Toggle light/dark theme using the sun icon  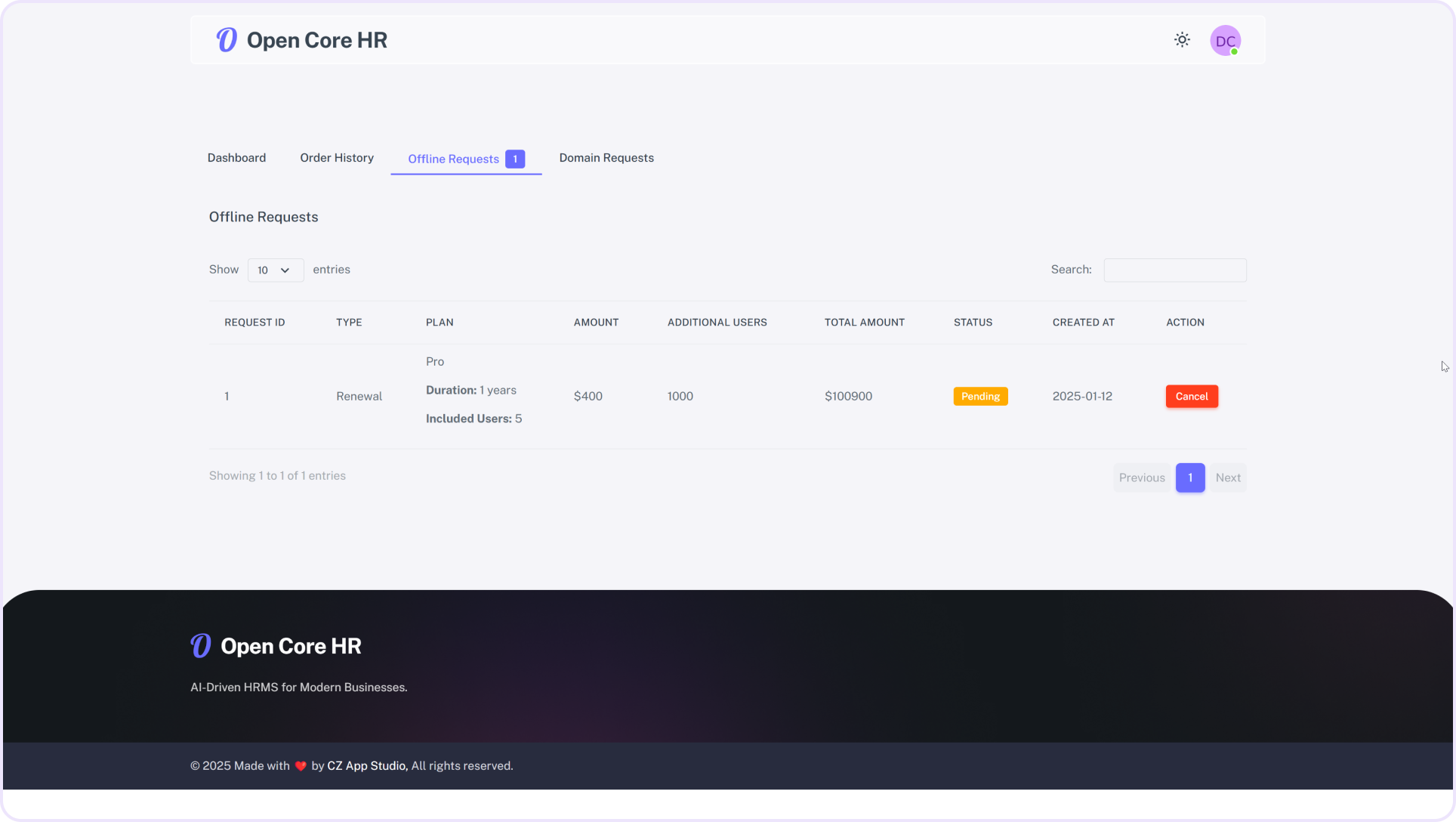(1182, 39)
